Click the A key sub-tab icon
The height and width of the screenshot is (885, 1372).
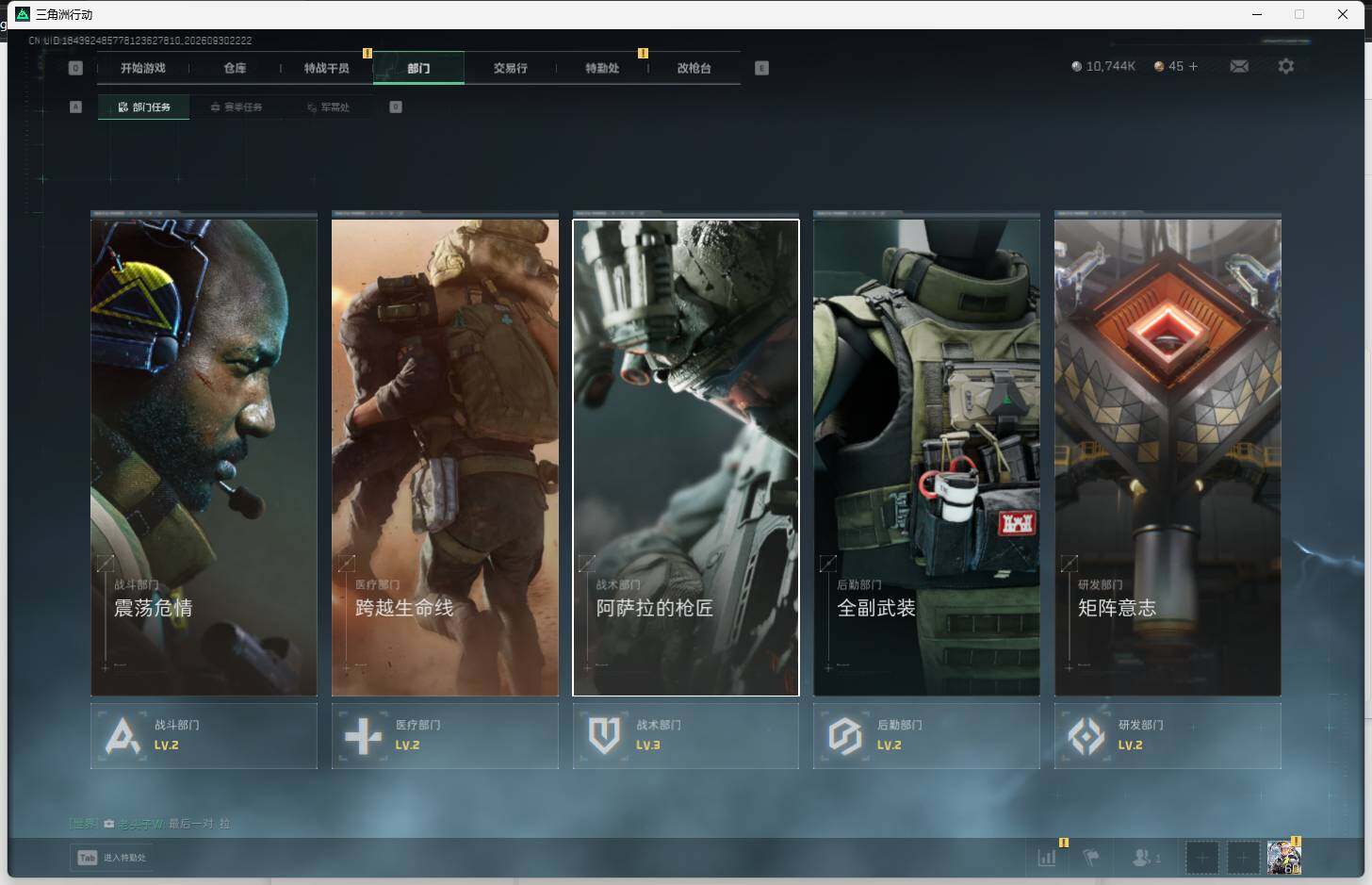75,107
